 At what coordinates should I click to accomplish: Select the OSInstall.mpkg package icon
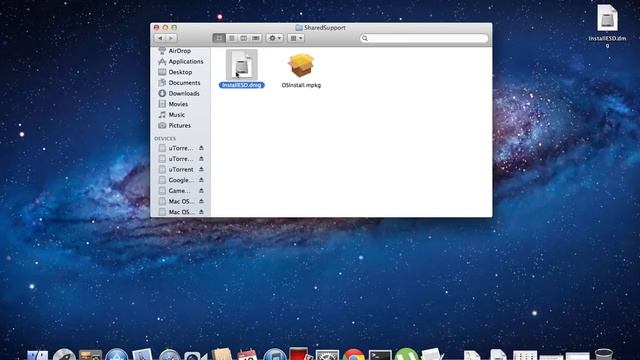click(301, 65)
